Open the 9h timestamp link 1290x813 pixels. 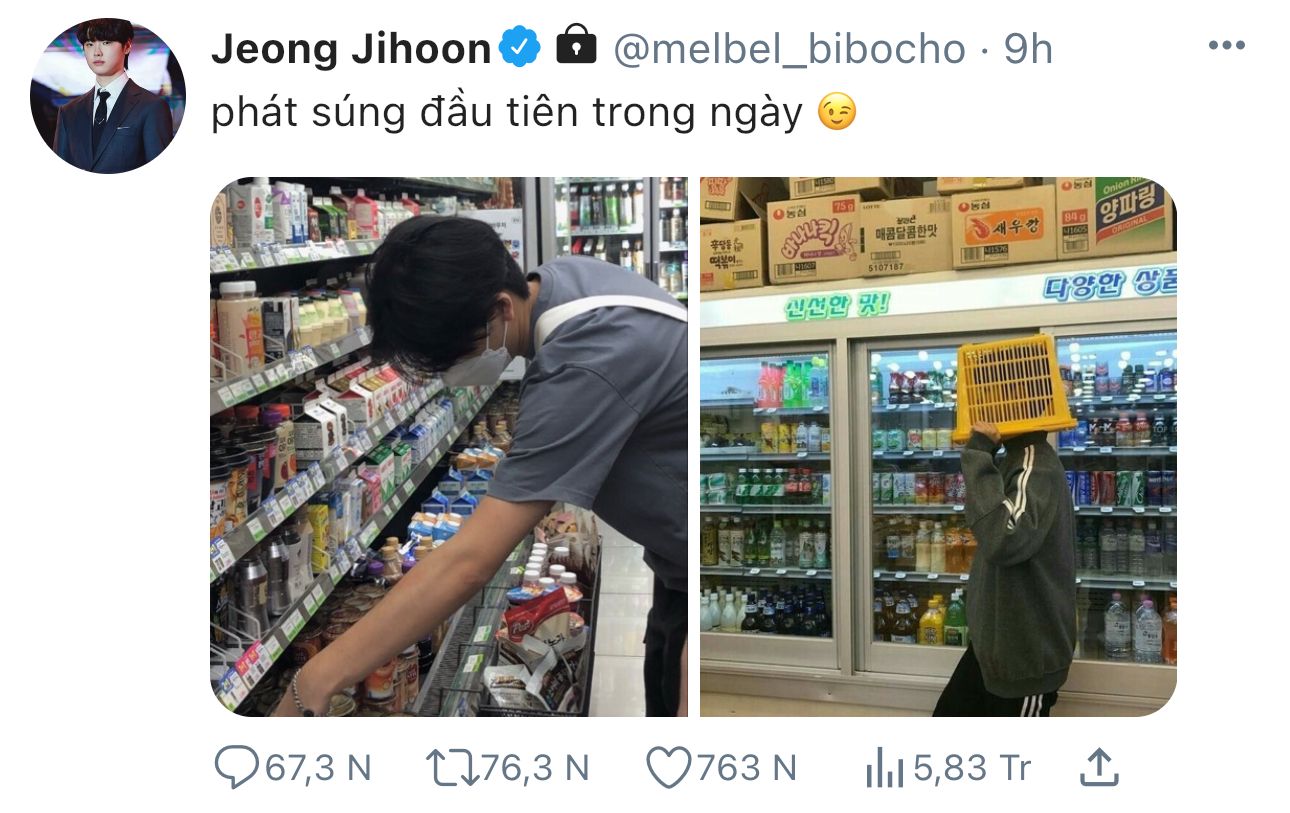click(1028, 48)
